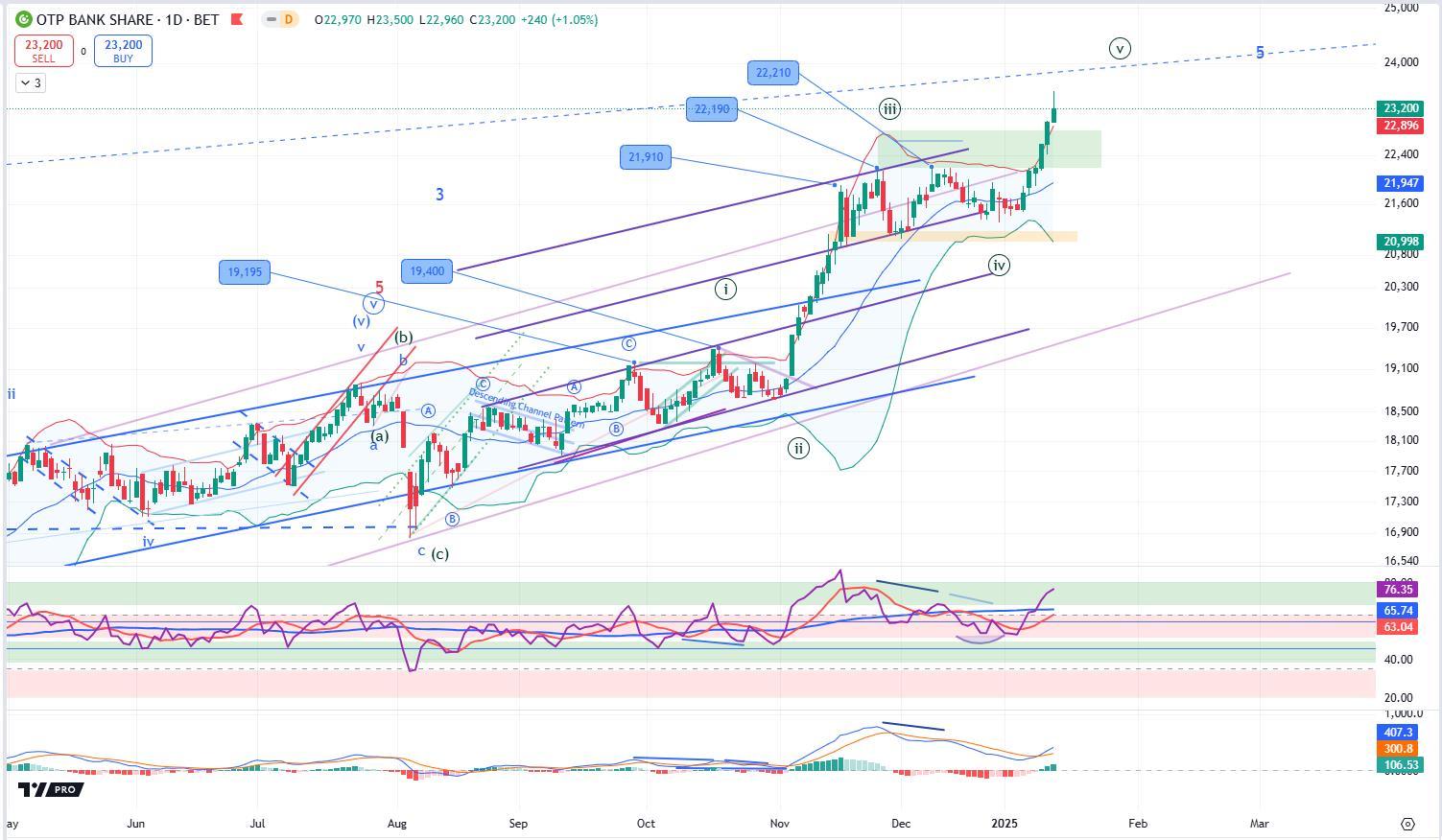Click the O22,970 open value in legend
Screen dimensions: 1442x840
338,19
